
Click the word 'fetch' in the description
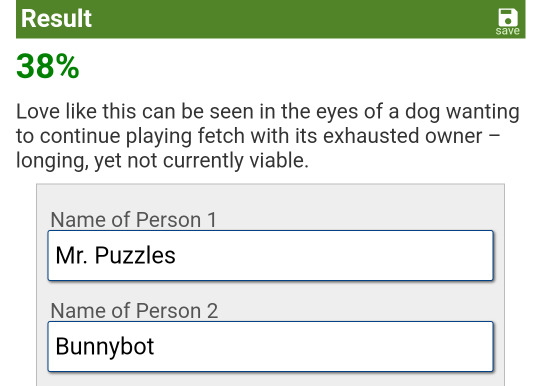click(x=221, y=136)
